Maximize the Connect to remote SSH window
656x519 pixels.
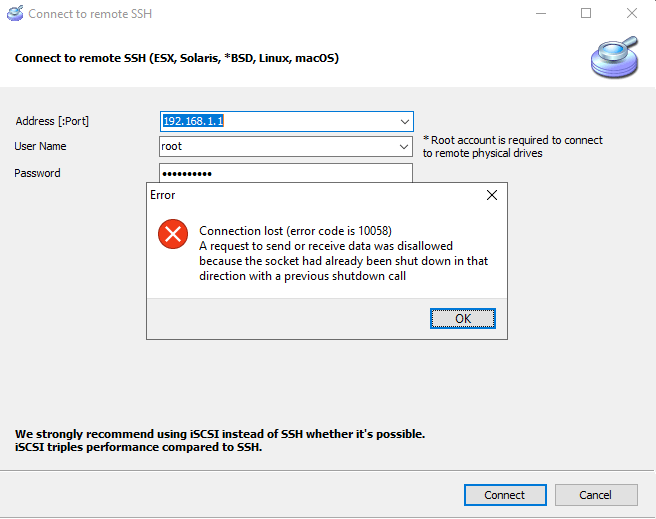pyautogui.click(x=586, y=14)
